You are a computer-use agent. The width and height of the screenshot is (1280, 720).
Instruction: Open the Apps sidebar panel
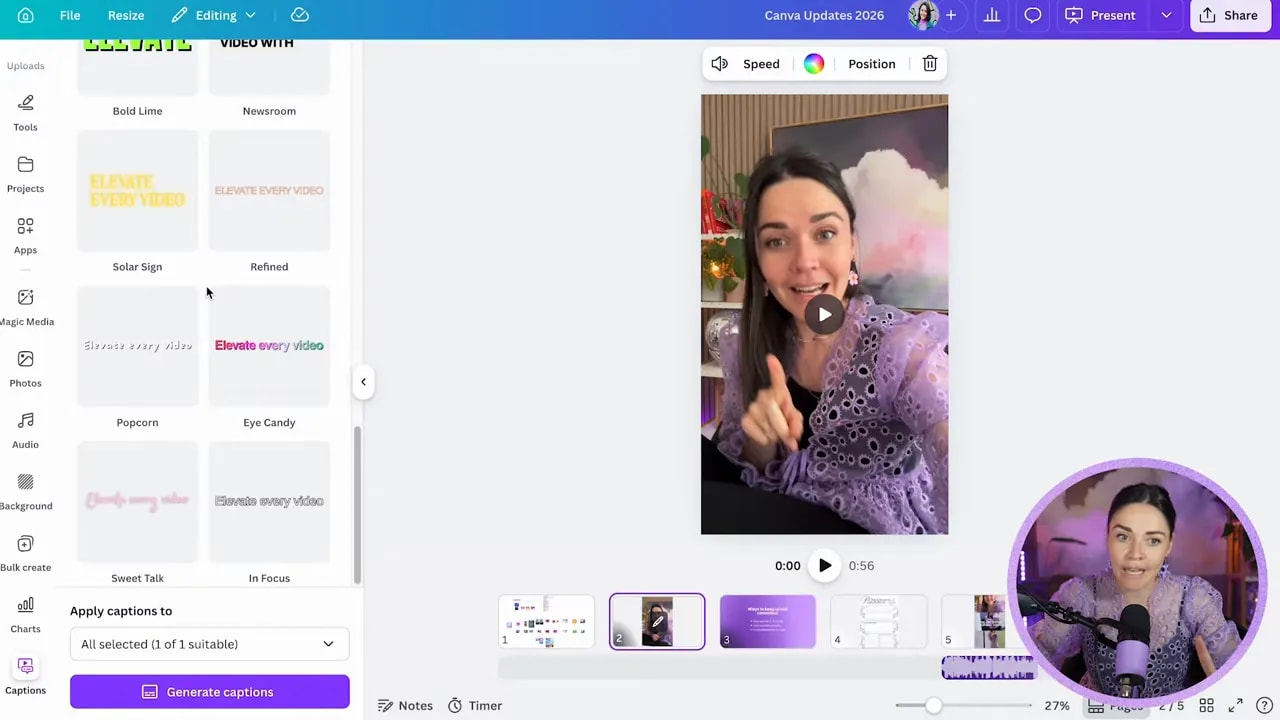tap(25, 235)
